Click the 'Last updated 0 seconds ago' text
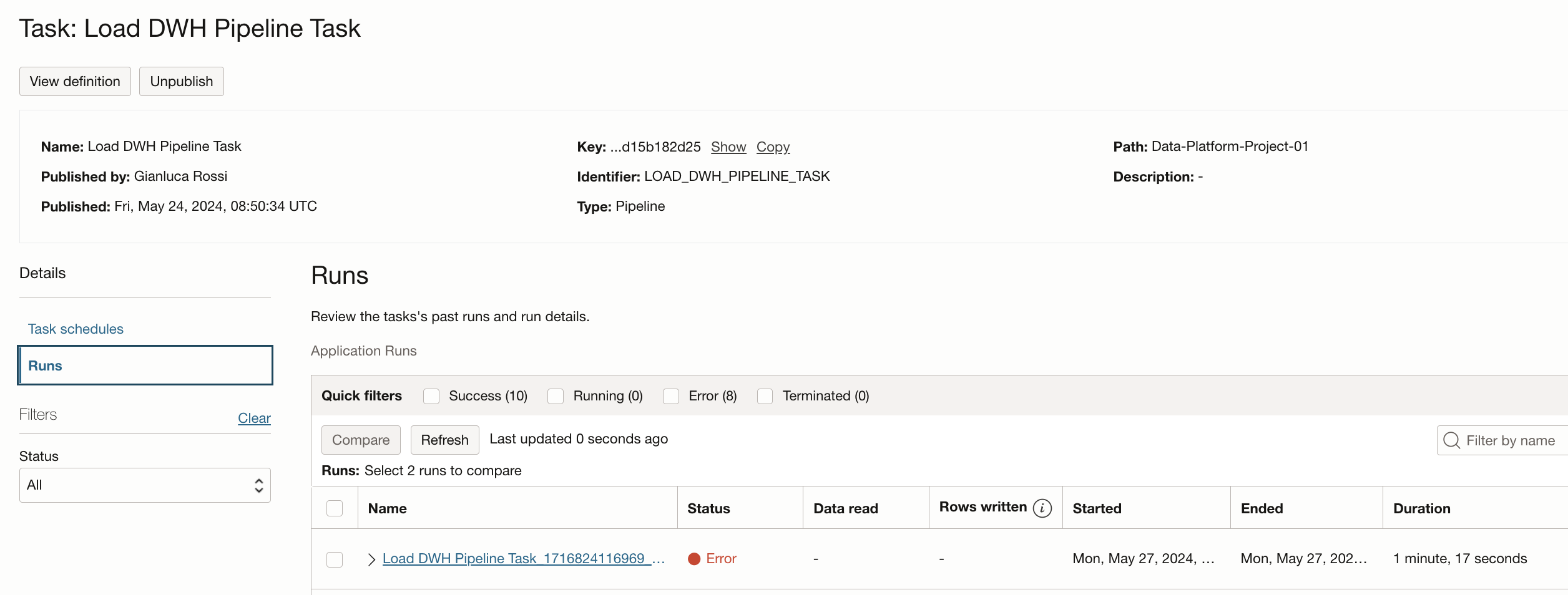Screen dimensions: 1568x595 579,439
